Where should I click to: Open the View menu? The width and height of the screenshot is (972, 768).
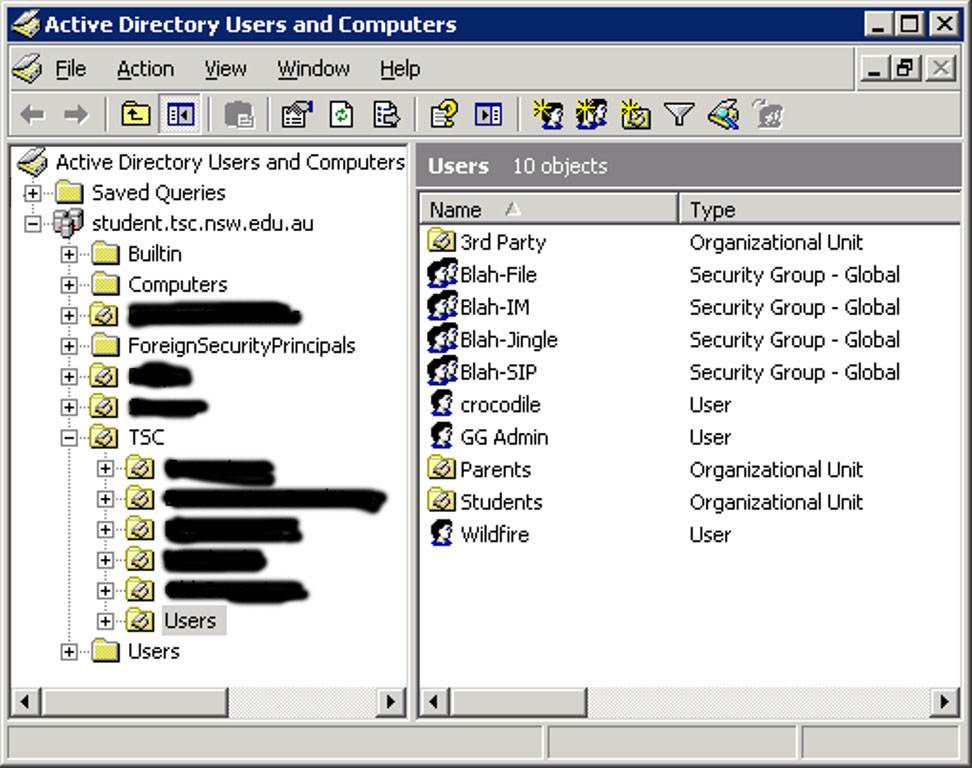226,69
